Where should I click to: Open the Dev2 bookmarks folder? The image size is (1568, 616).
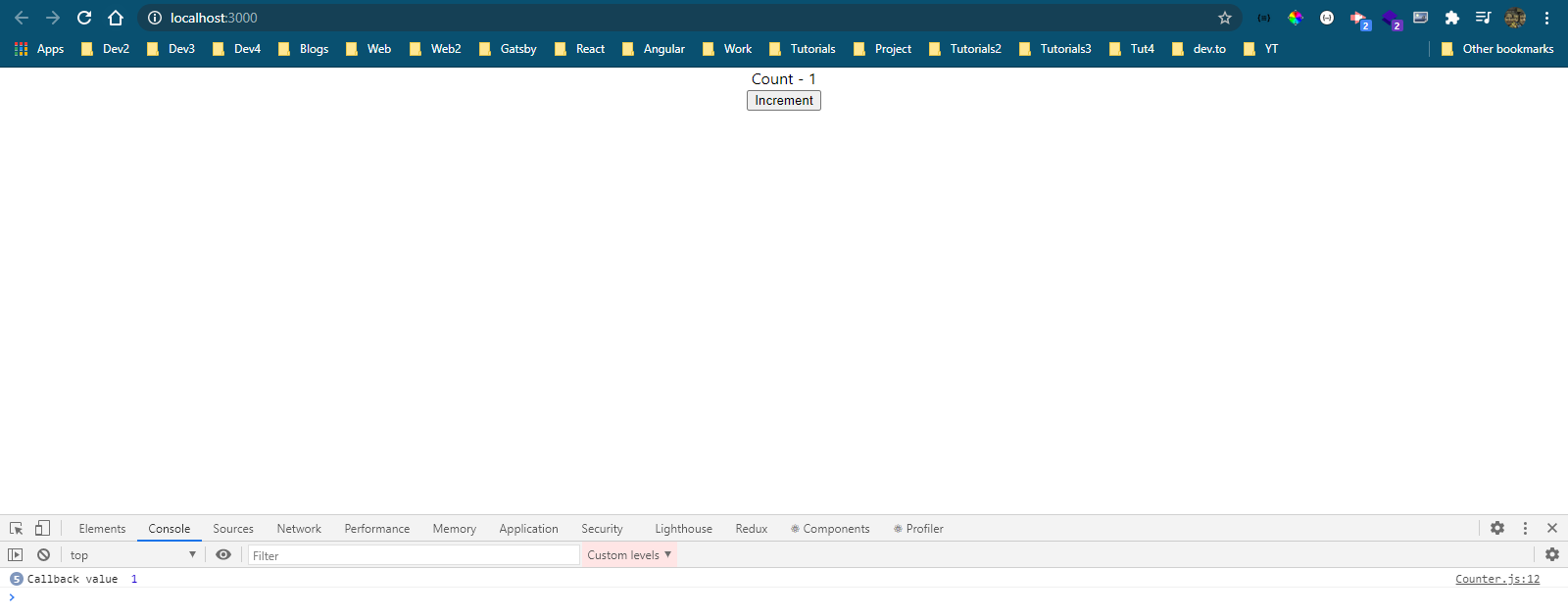(x=106, y=49)
